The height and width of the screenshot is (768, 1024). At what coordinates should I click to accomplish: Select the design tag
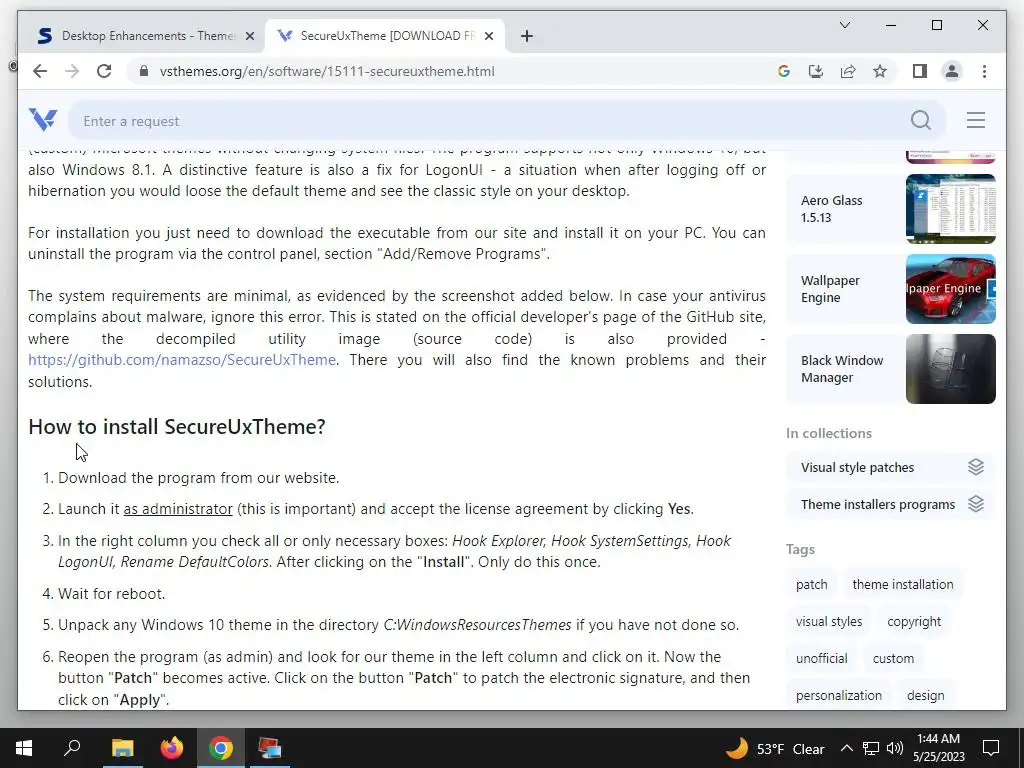point(925,696)
